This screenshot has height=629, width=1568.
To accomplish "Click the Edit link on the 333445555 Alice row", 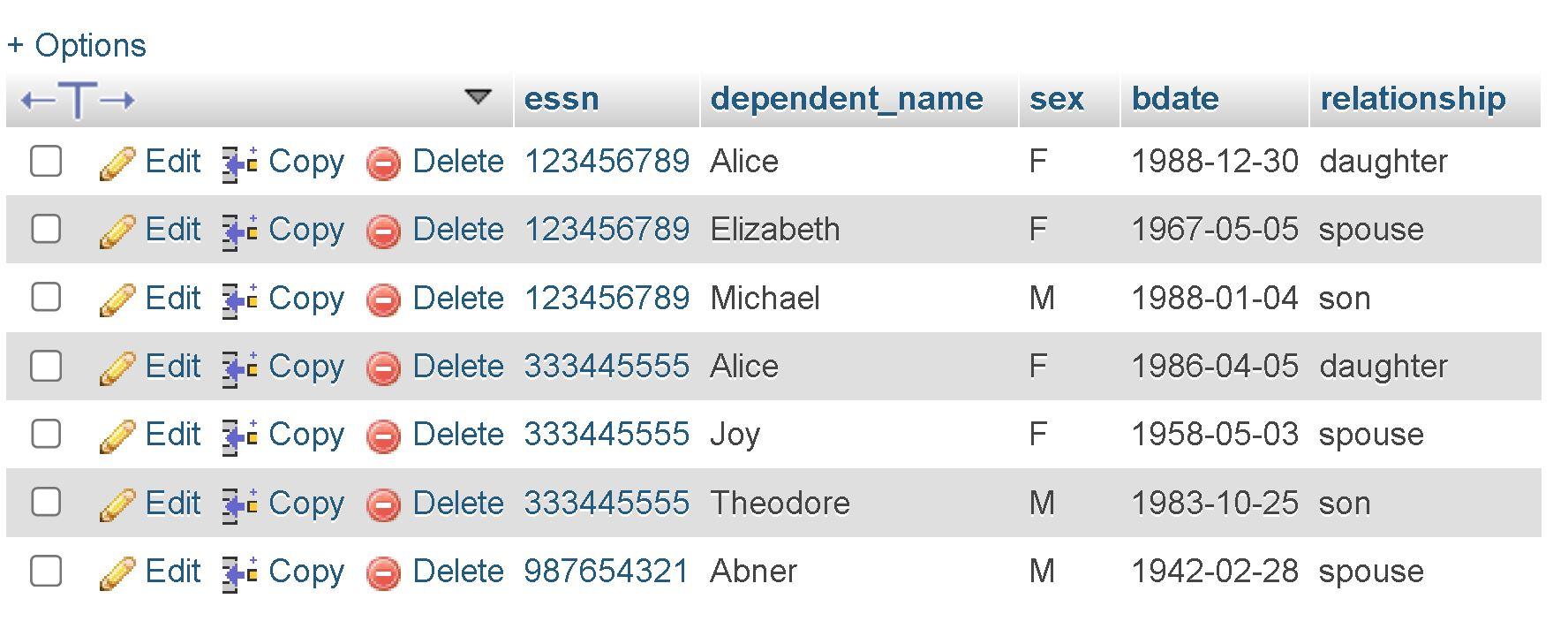I will pyautogui.click(x=173, y=366).
